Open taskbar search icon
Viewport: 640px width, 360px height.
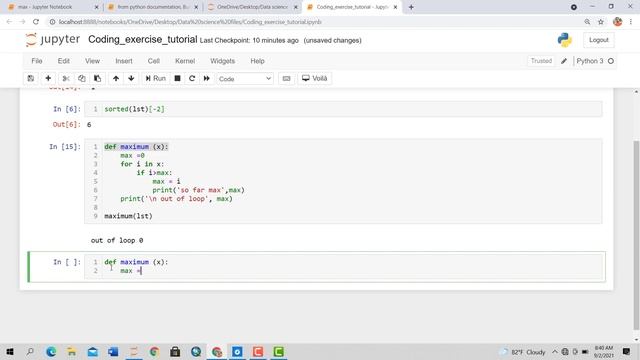click(x=30, y=351)
